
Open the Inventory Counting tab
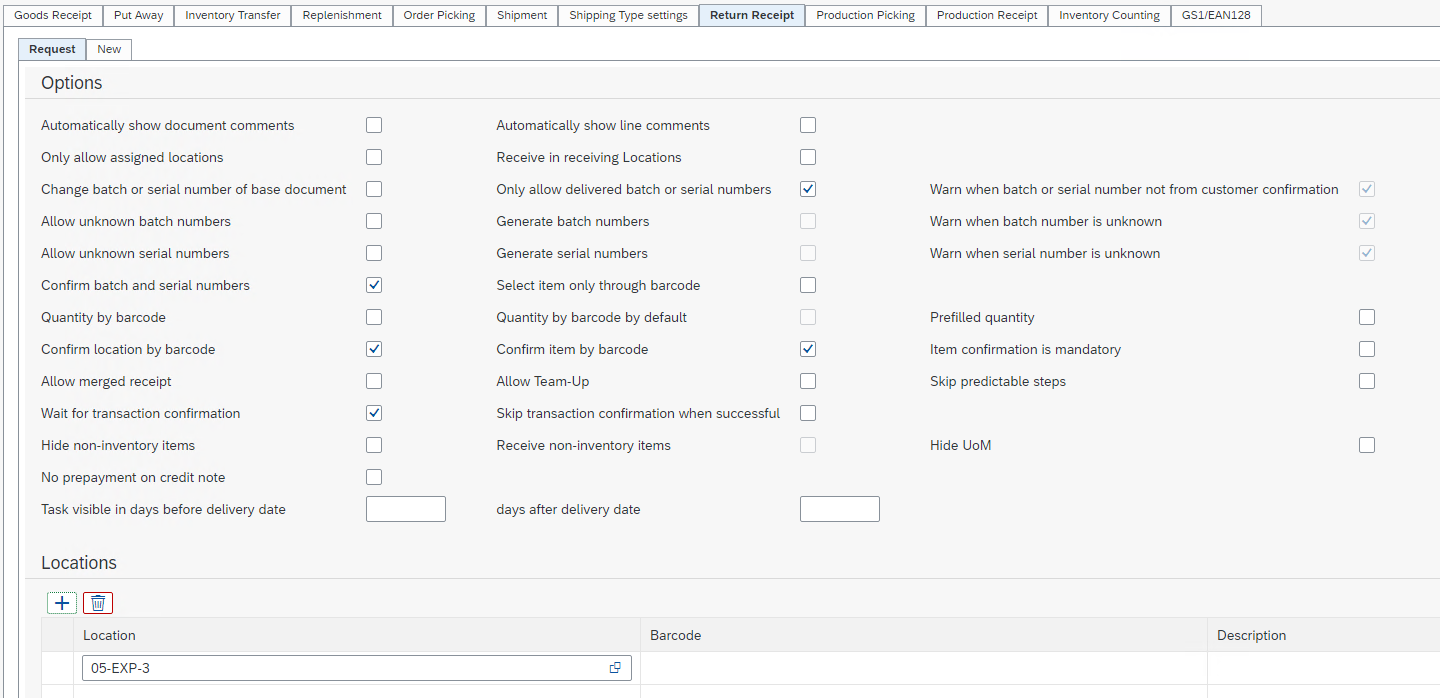pyautogui.click(x=1109, y=15)
